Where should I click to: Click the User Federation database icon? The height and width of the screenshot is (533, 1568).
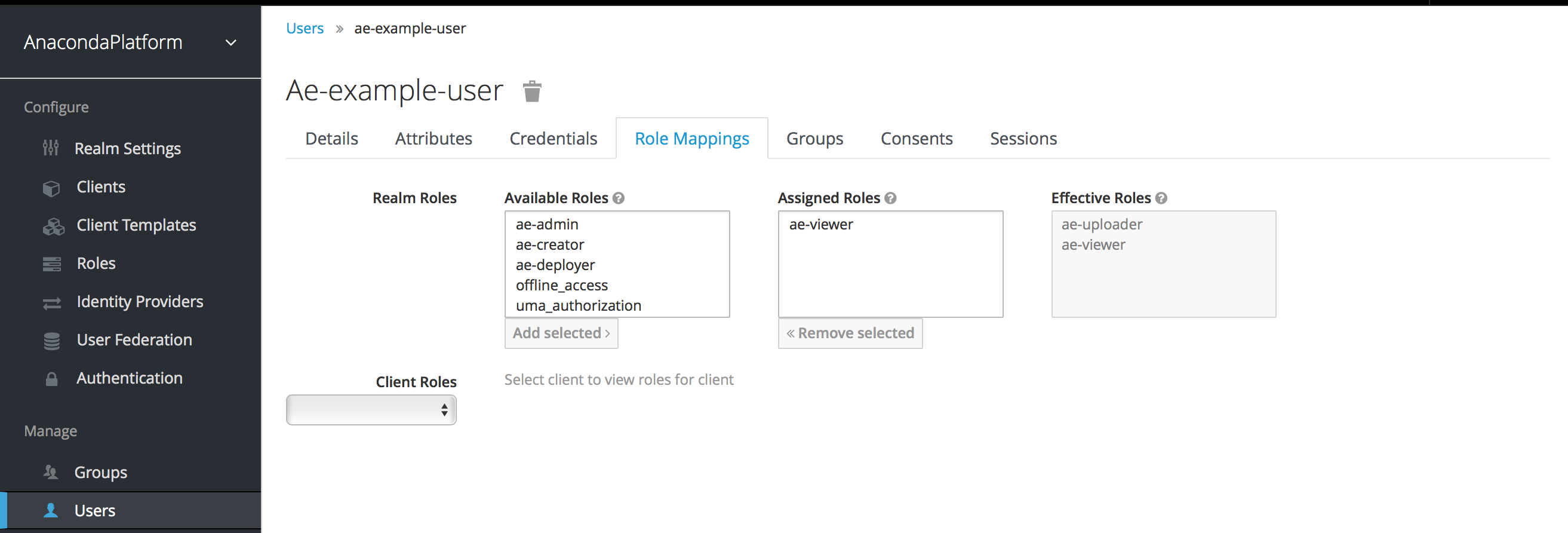point(52,341)
